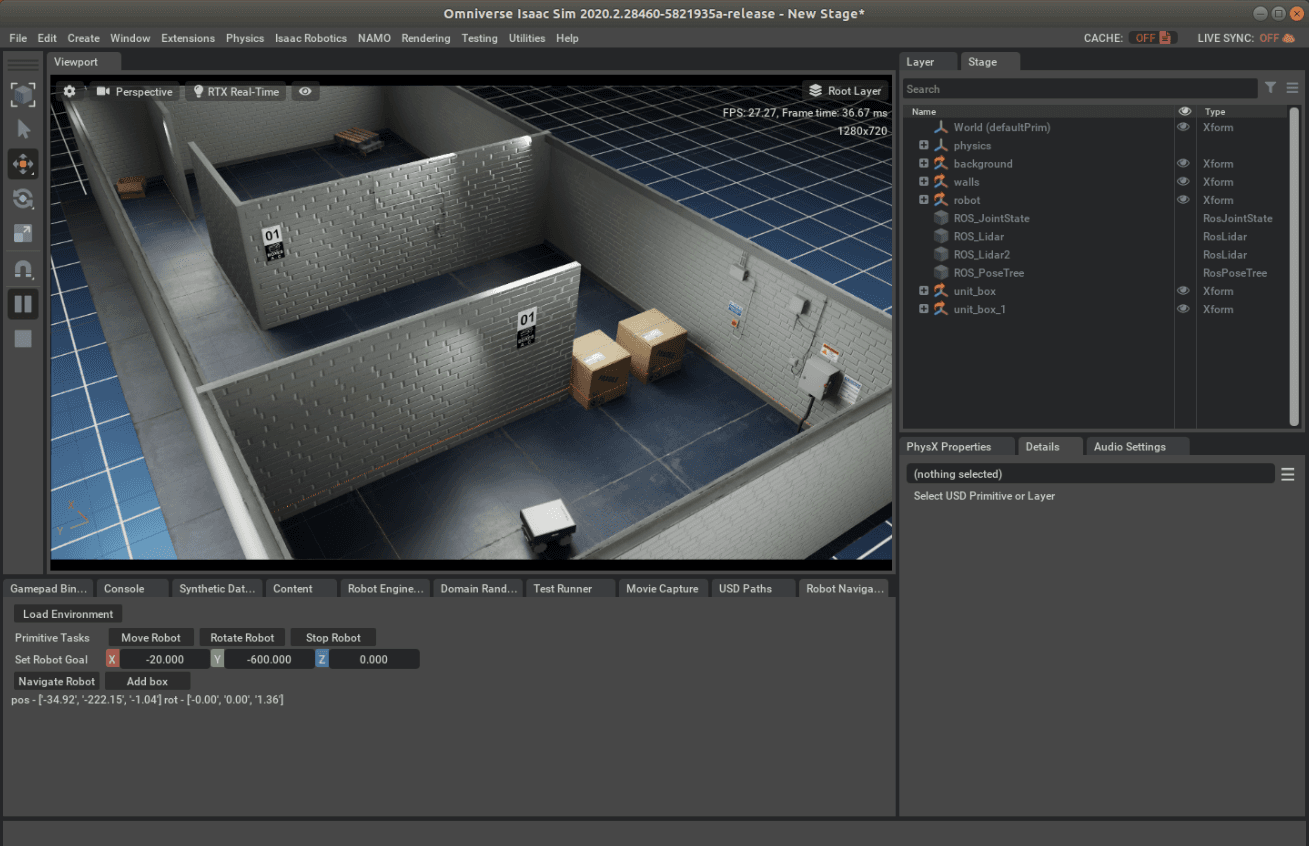1309x846 pixels.
Task: Click the toolbar drag handle grip
Action: (23, 65)
